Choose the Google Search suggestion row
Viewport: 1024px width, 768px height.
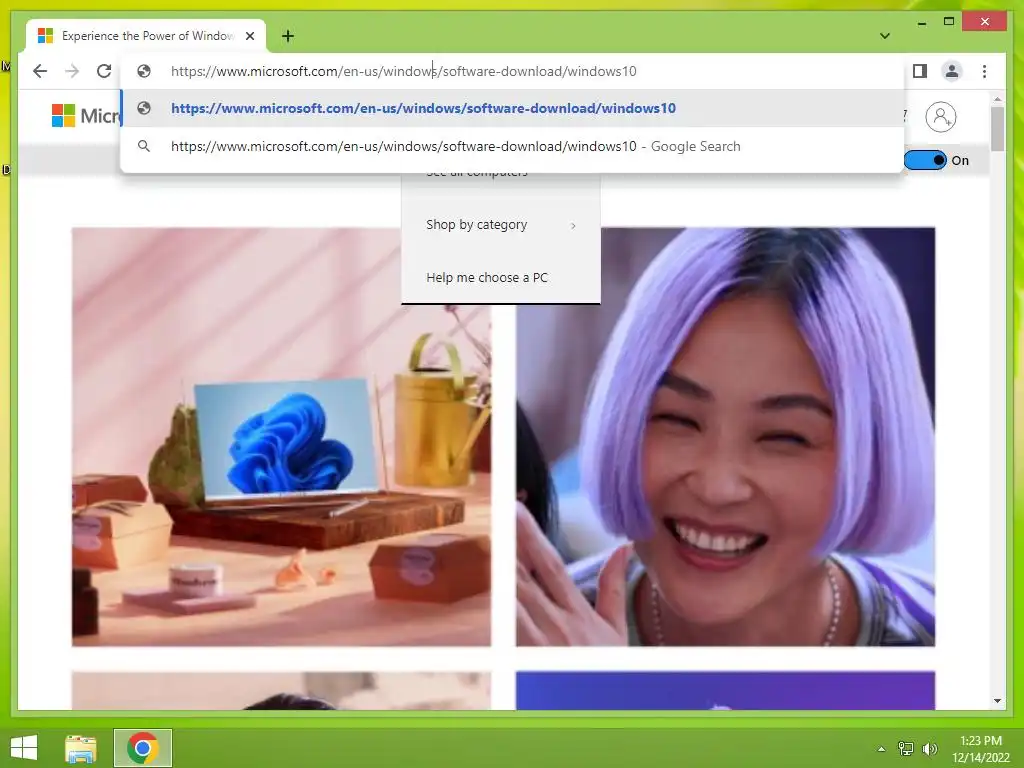coord(513,146)
